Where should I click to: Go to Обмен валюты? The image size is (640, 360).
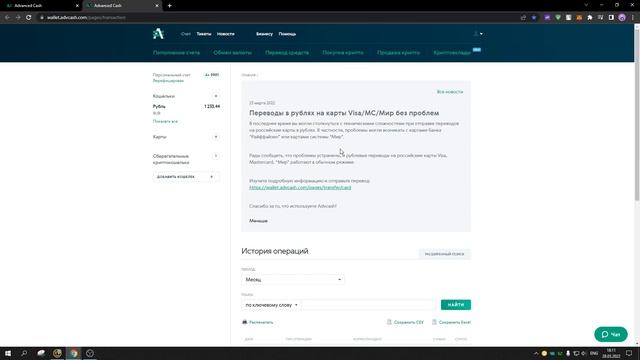pyautogui.click(x=233, y=53)
